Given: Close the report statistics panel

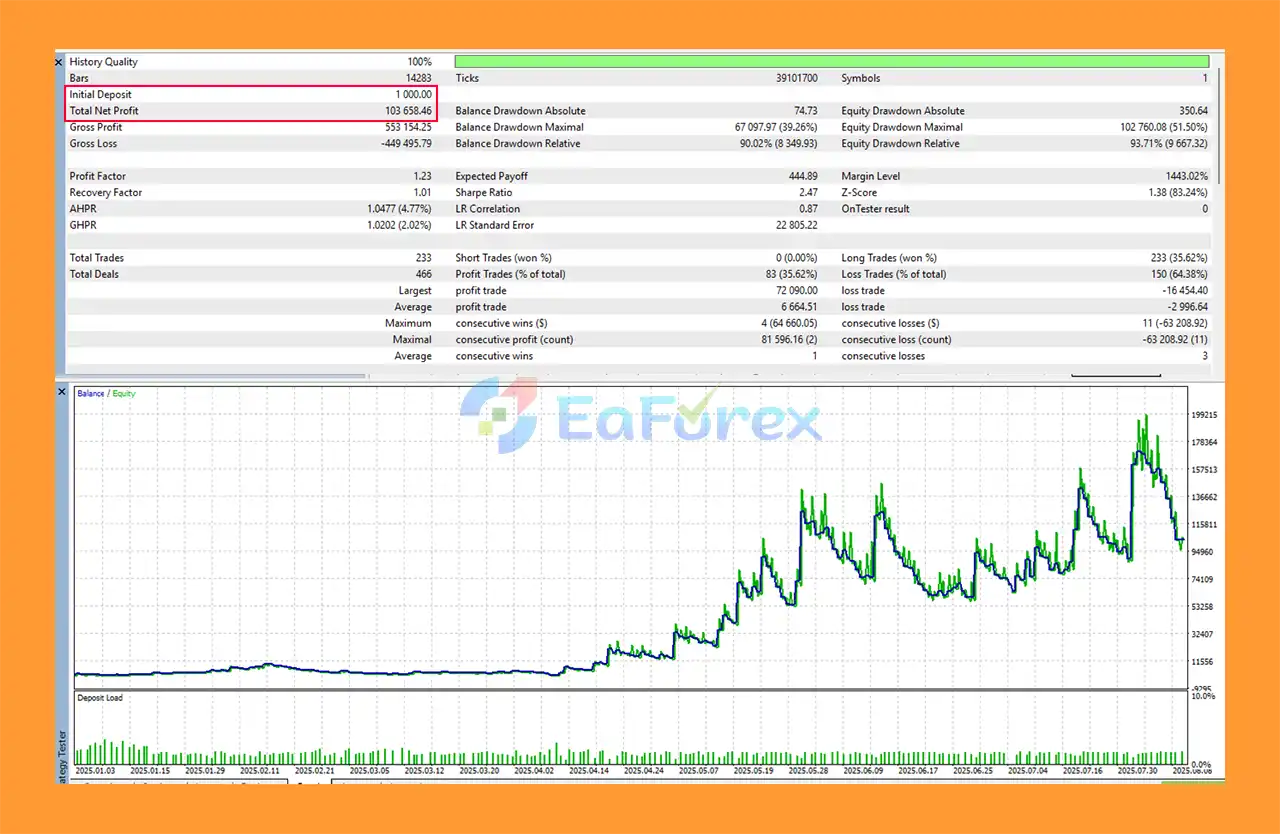Looking at the screenshot, I should click(x=60, y=62).
